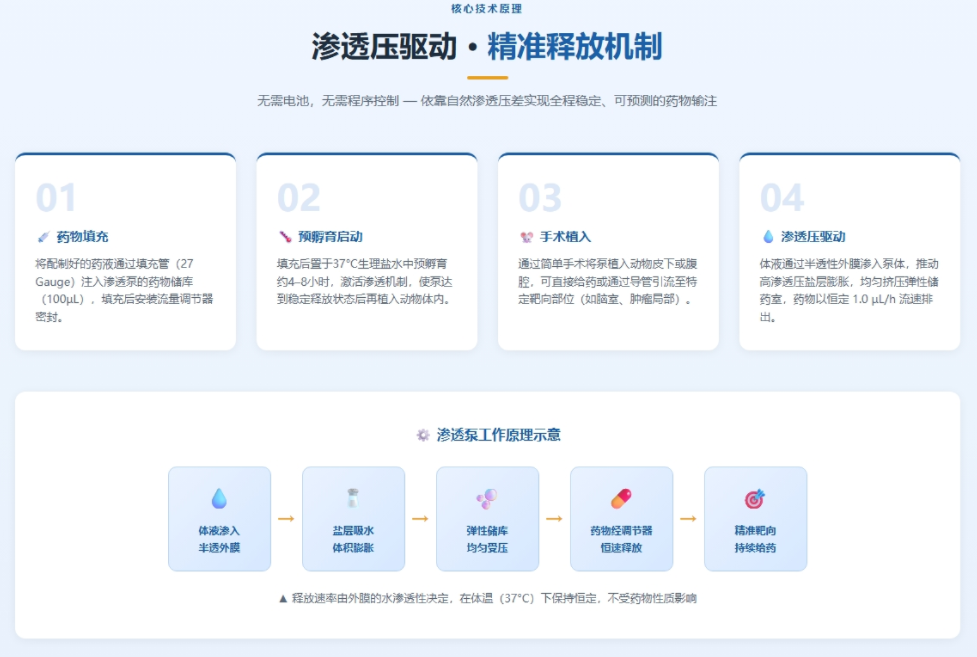Click the final arrow before 精准靶向持续给药
This screenshot has height=657, width=977.
689,518
